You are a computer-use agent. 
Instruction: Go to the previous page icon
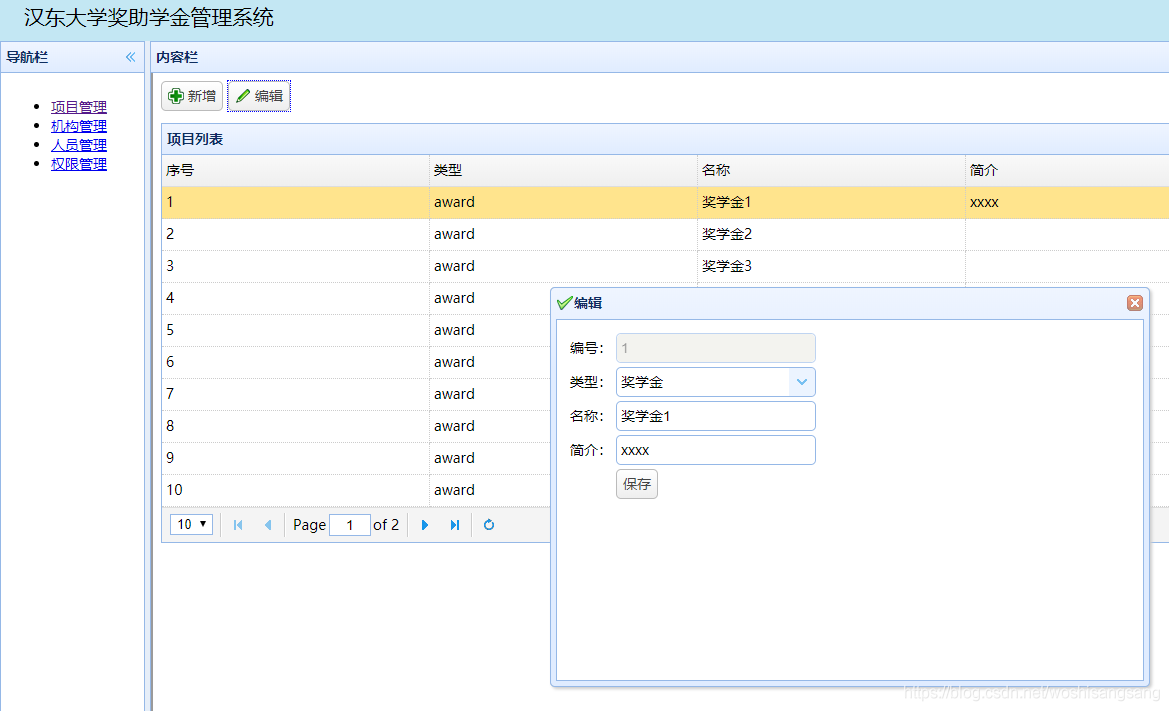coord(268,525)
